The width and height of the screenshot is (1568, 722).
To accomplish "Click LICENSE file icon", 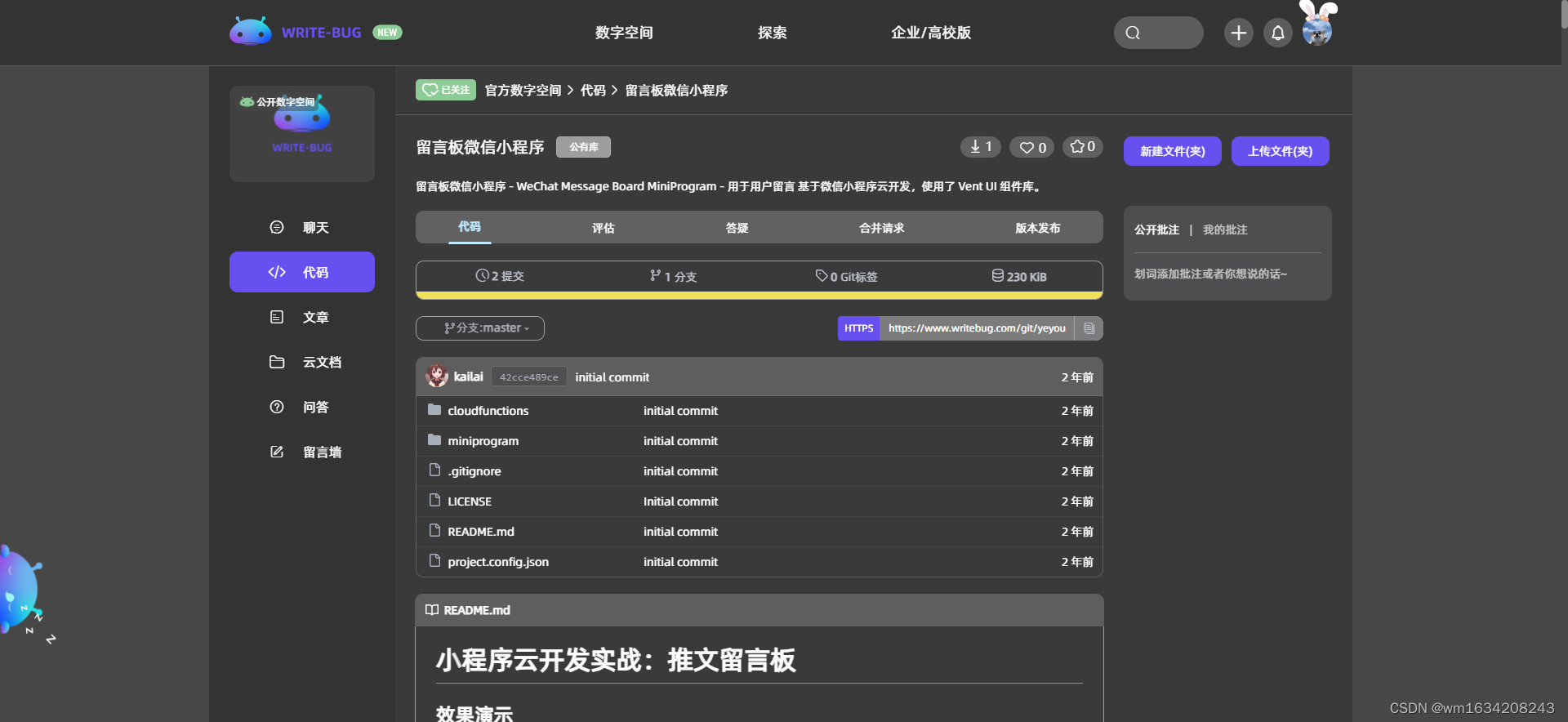I will (434, 500).
